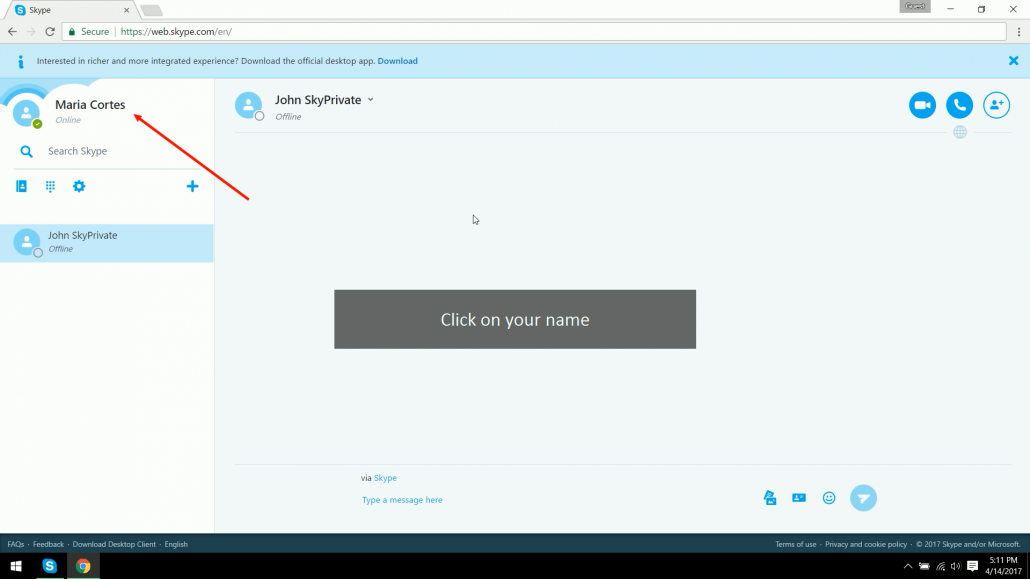Close the download app banner

tap(1013, 60)
